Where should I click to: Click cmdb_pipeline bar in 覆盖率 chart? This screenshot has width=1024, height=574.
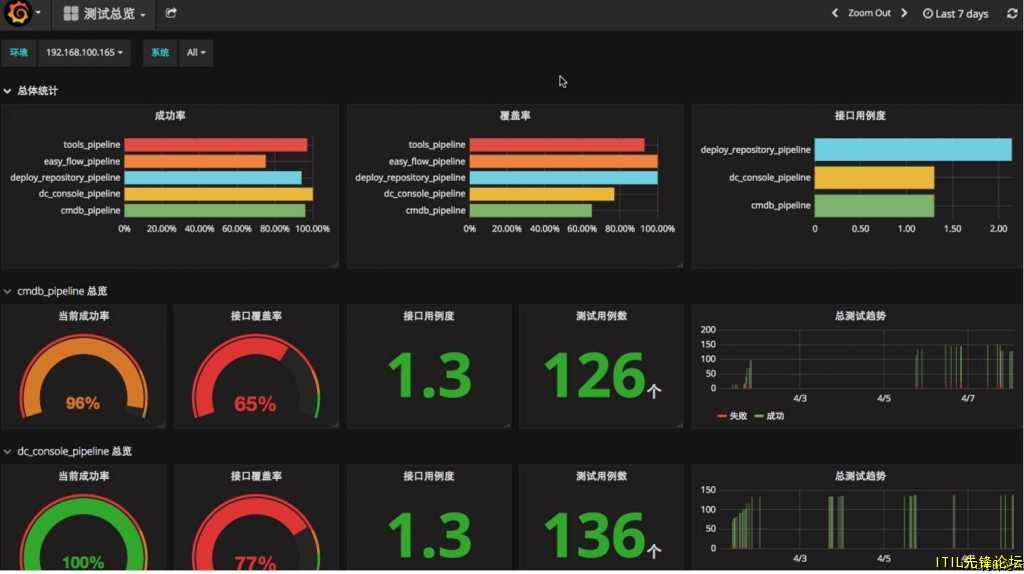coord(530,210)
